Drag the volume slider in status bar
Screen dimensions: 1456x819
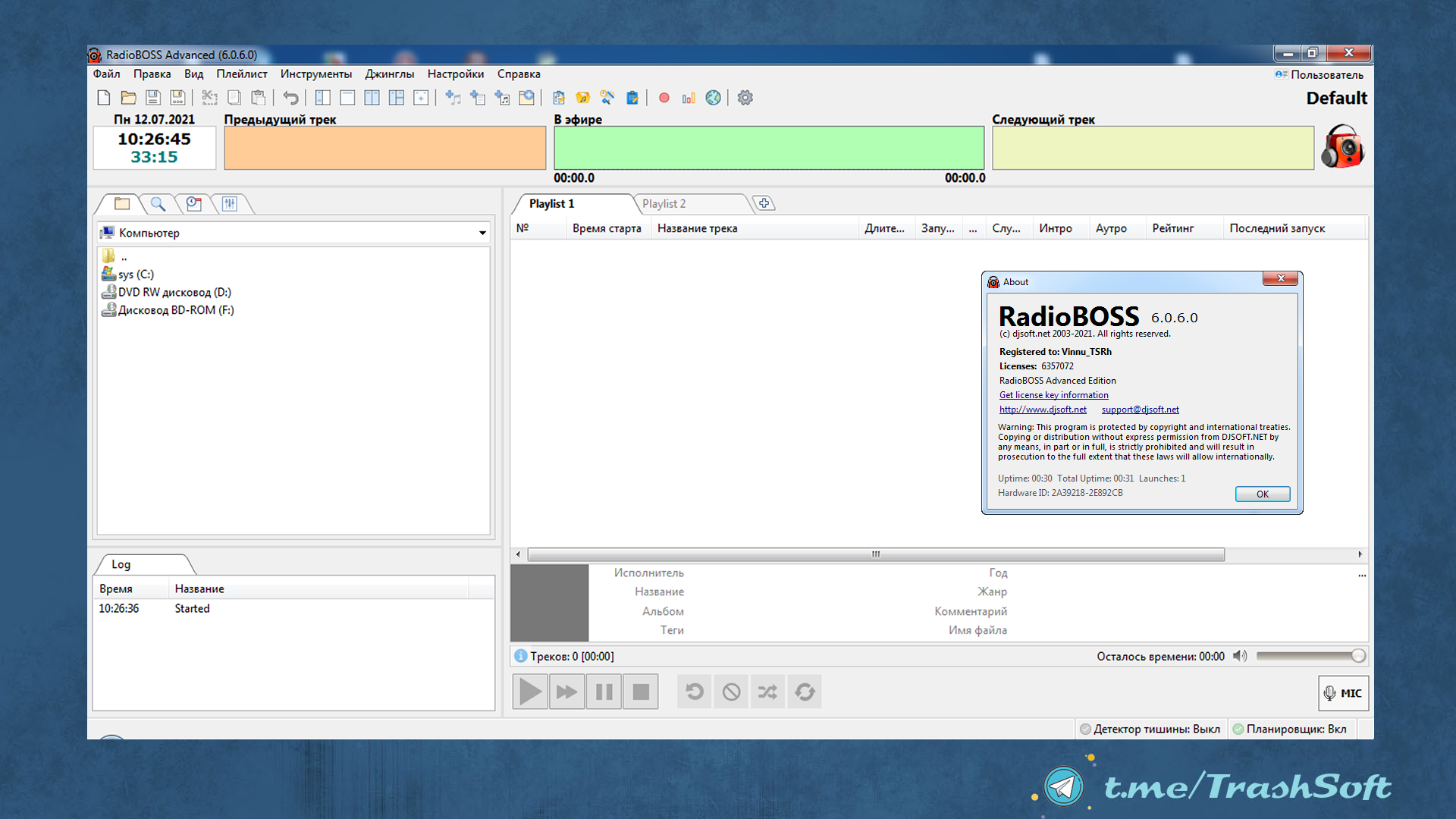coord(1357,656)
